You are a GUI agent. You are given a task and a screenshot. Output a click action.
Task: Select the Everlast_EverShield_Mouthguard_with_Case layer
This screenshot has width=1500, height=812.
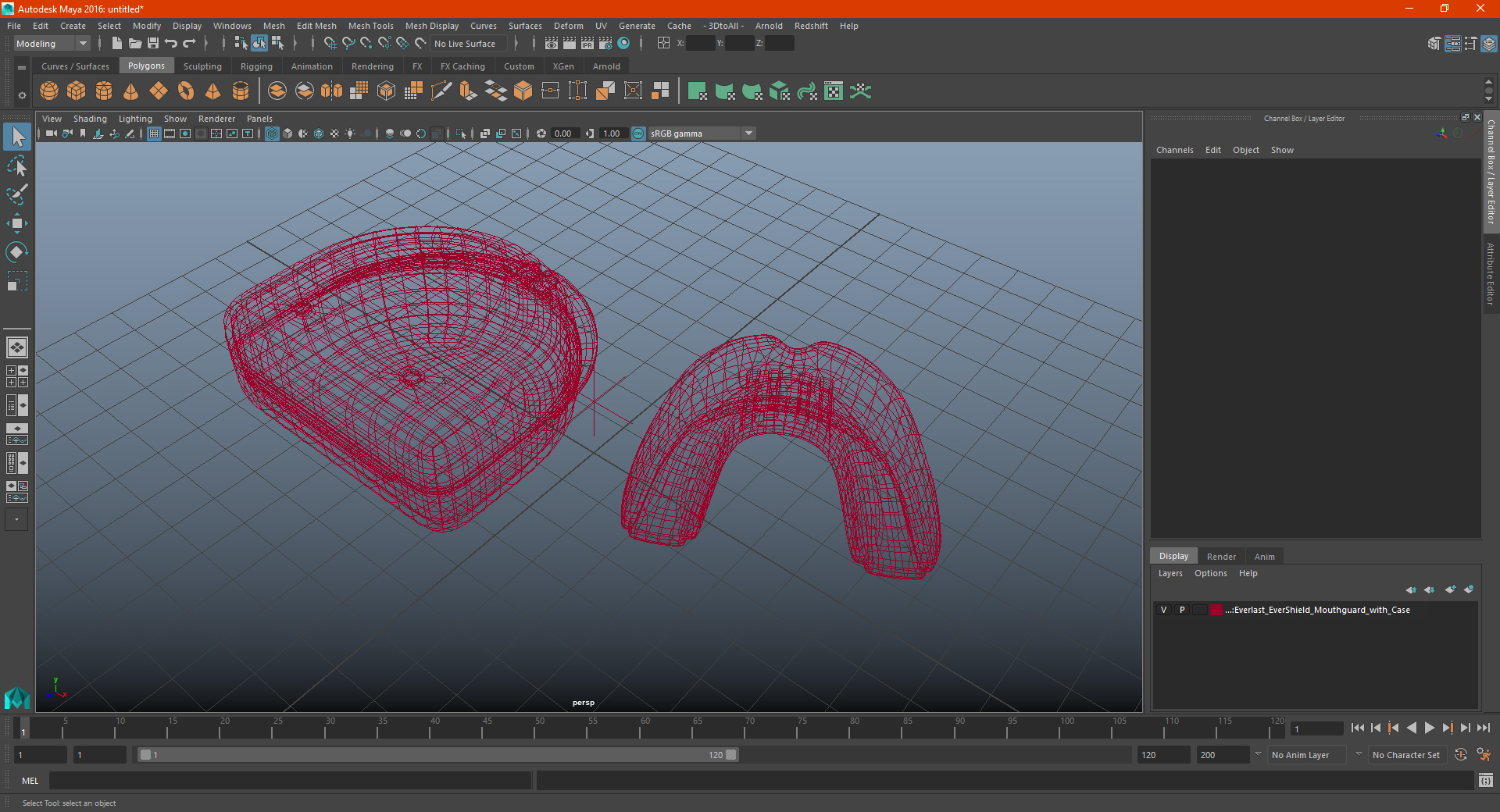tap(1316, 610)
